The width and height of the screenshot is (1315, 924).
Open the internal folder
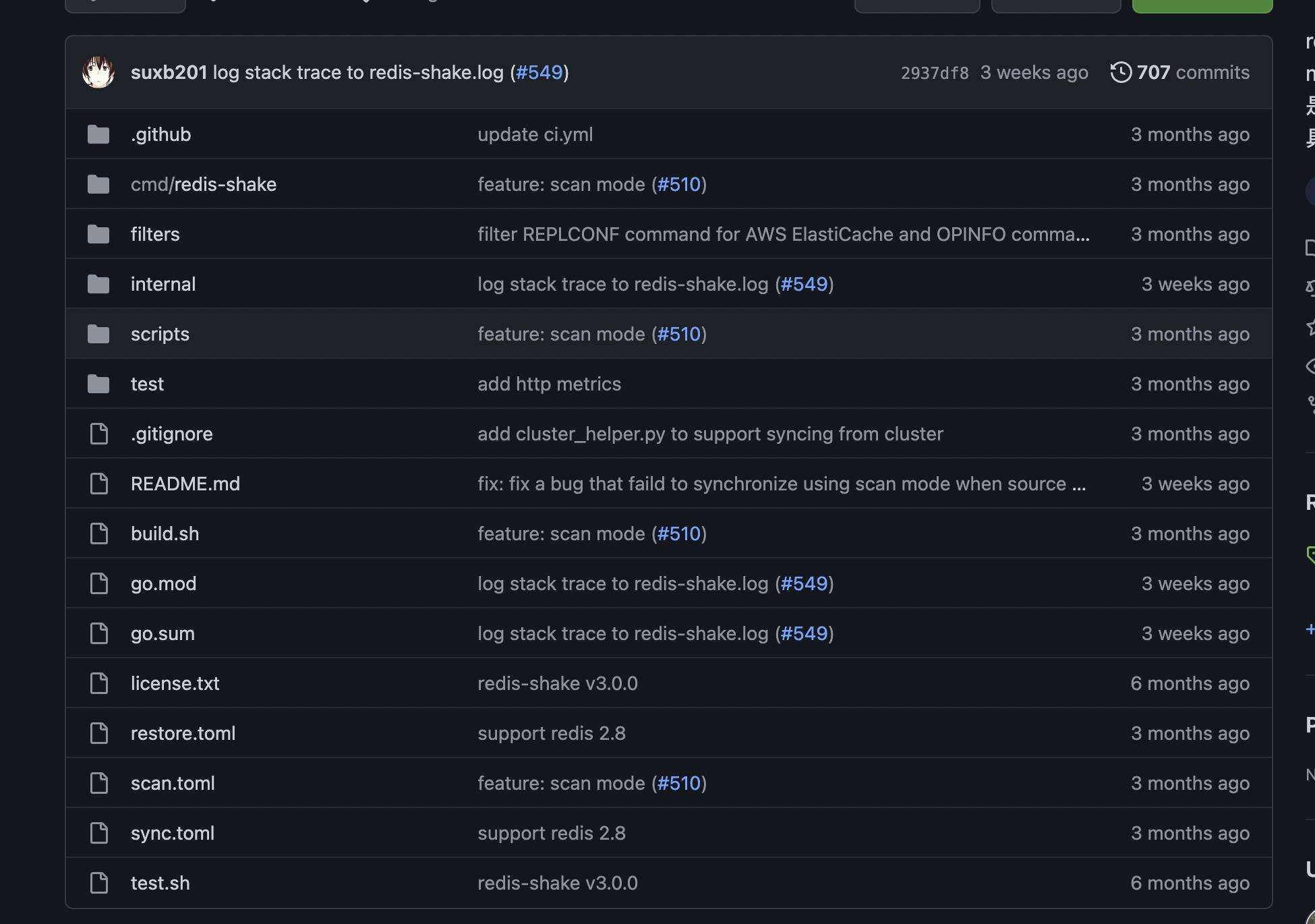tap(163, 283)
